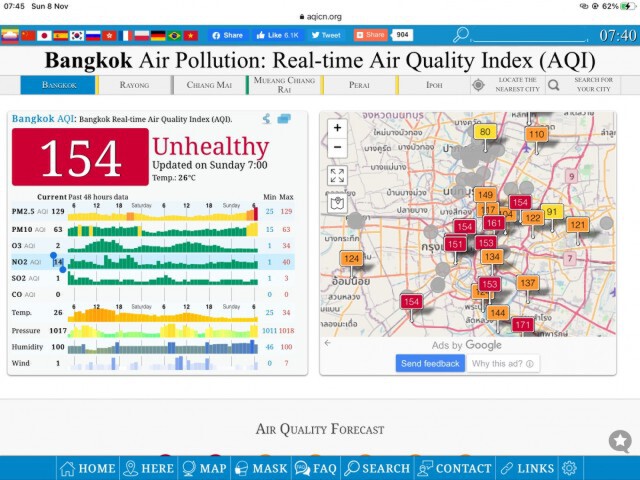The height and width of the screenshot is (480, 640).
Task: Open FAQ in the bottom navigation
Action: click(x=316, y=468)
